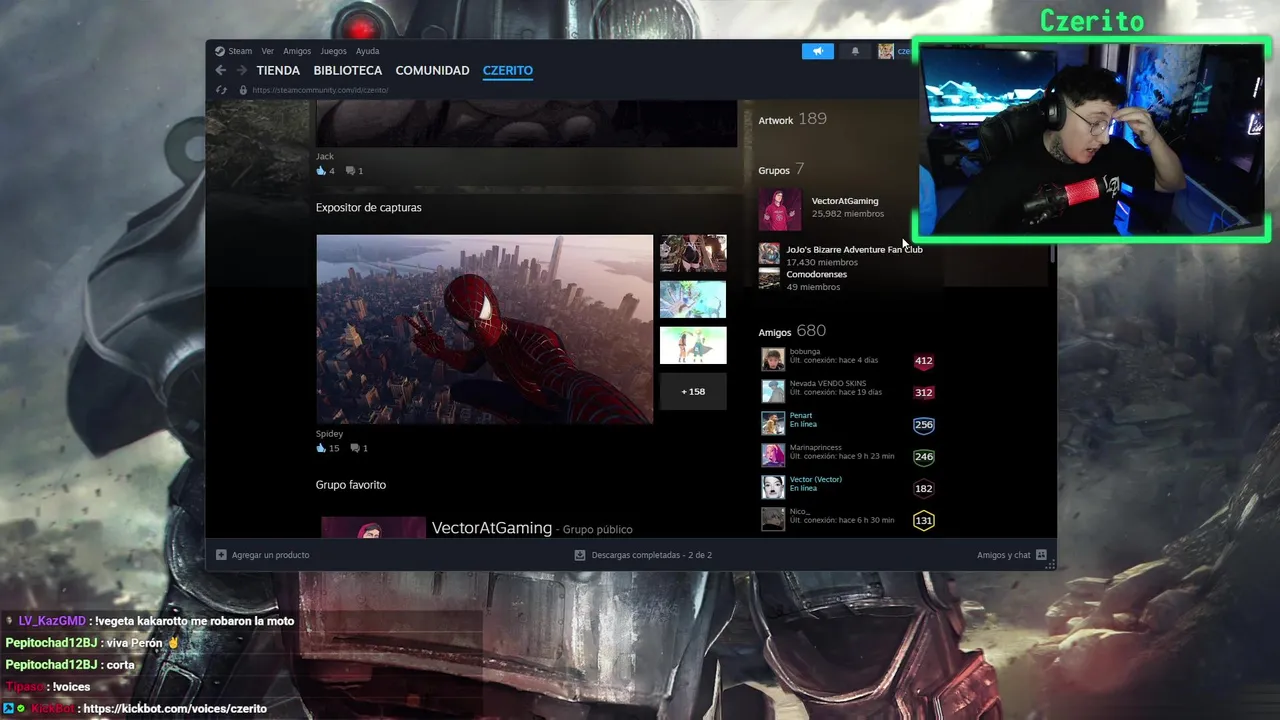This screenshot has height=720, width=1280.
Task: Open the second small screenshot thumbnail
Action: (693, 300)
